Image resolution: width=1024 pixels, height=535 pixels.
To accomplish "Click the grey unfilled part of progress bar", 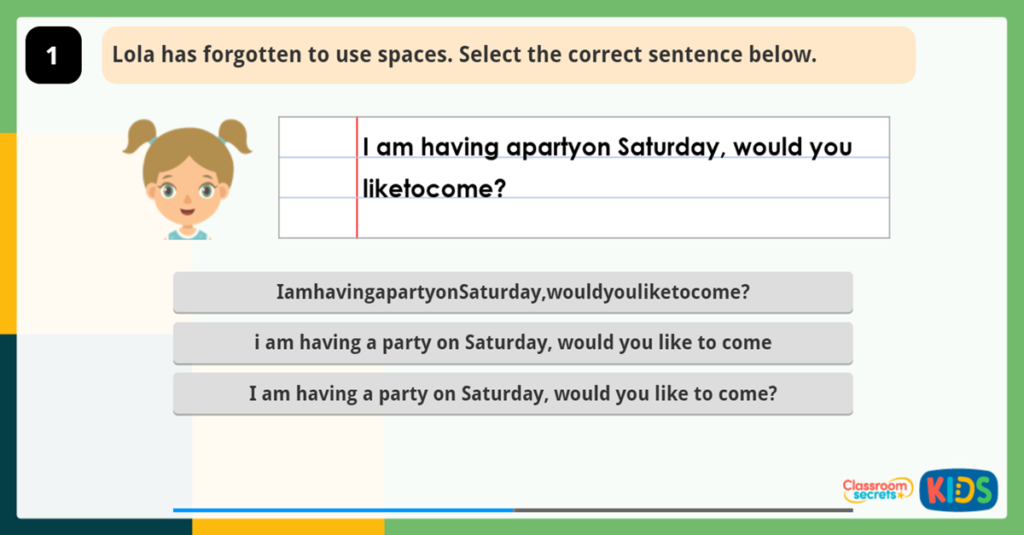I will (x=683, y=510).
